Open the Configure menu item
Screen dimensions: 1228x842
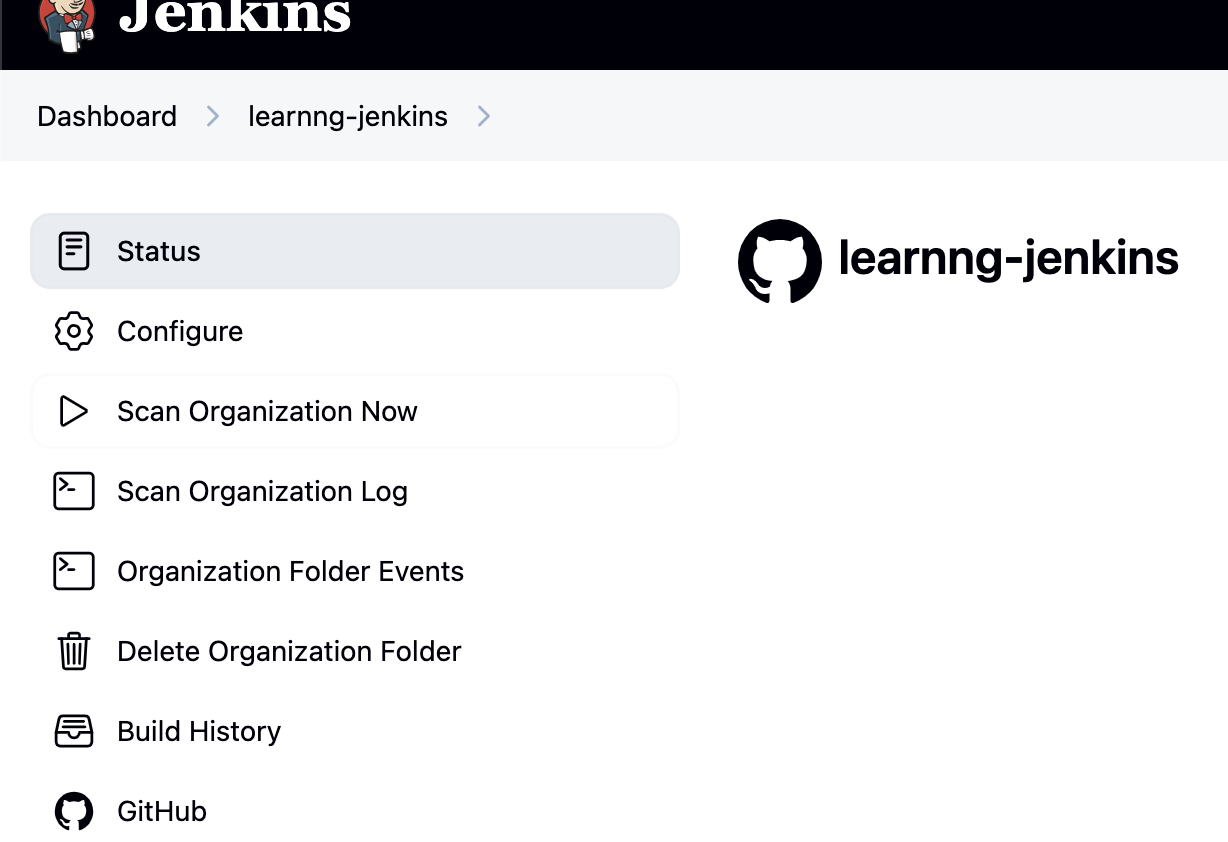point(180,331)
